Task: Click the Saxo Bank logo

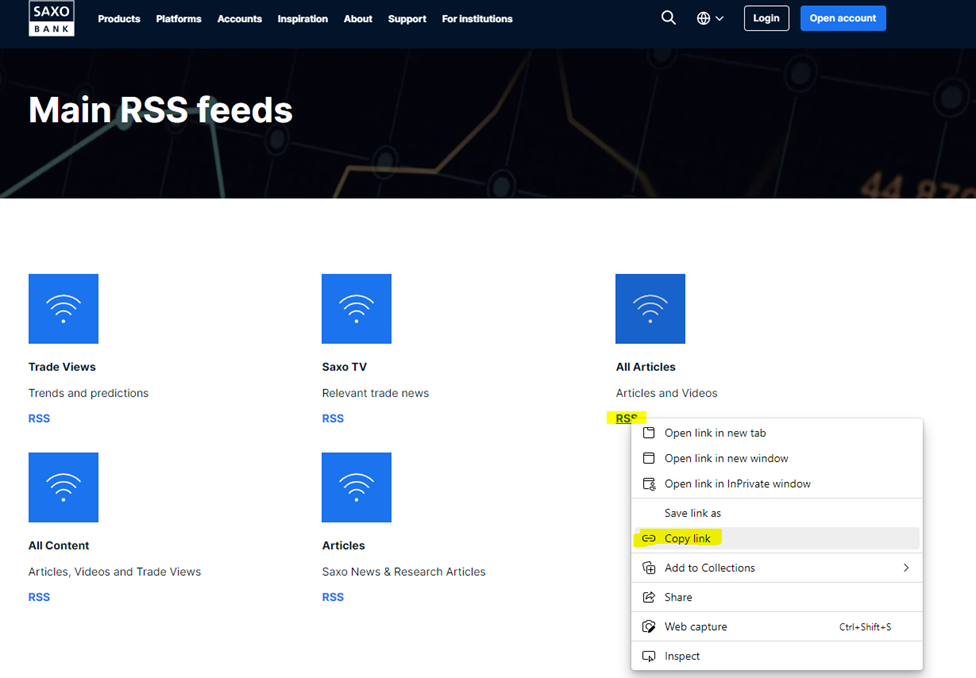Action: pos(51,18)
